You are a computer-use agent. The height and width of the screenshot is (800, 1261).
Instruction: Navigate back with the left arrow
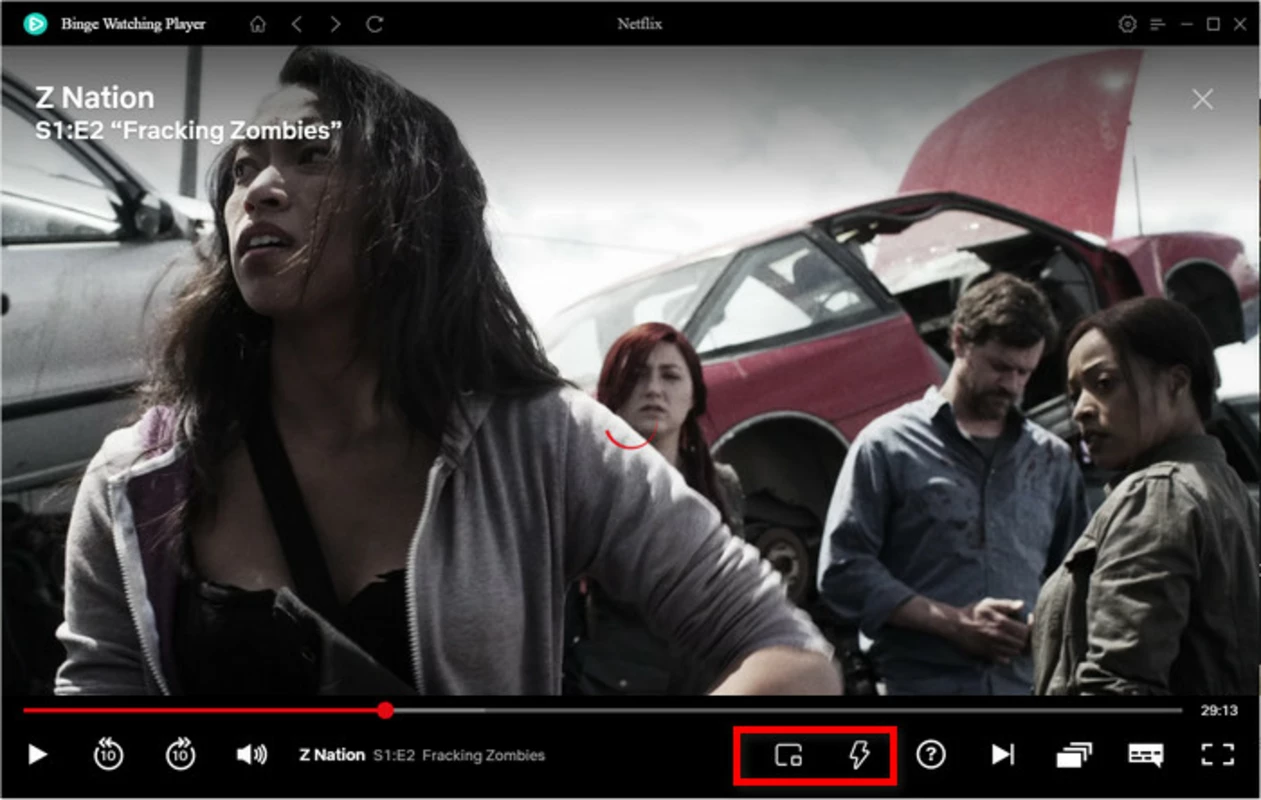click(x=297, y=24)
